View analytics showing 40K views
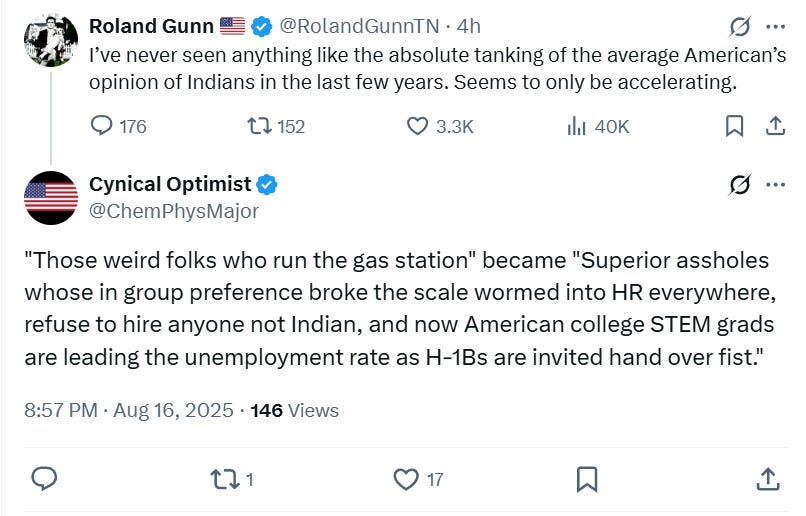The height and width of the screenshot is (516, 806). [x=577, y=126]
